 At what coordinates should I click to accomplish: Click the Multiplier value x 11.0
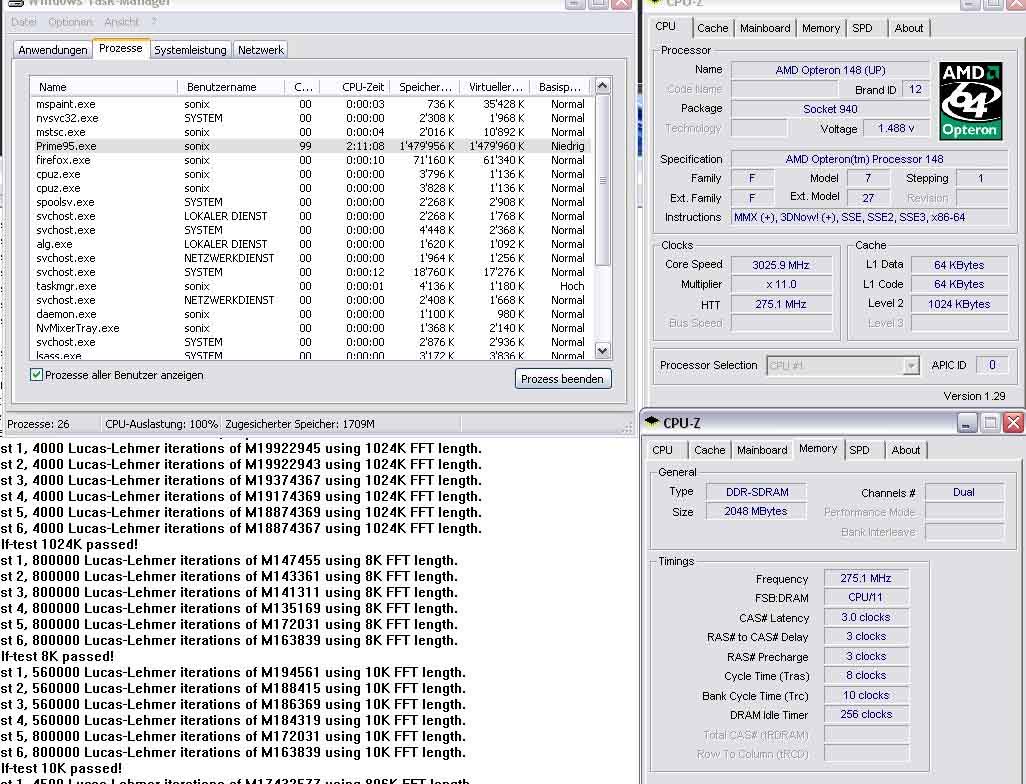[781, 284]
